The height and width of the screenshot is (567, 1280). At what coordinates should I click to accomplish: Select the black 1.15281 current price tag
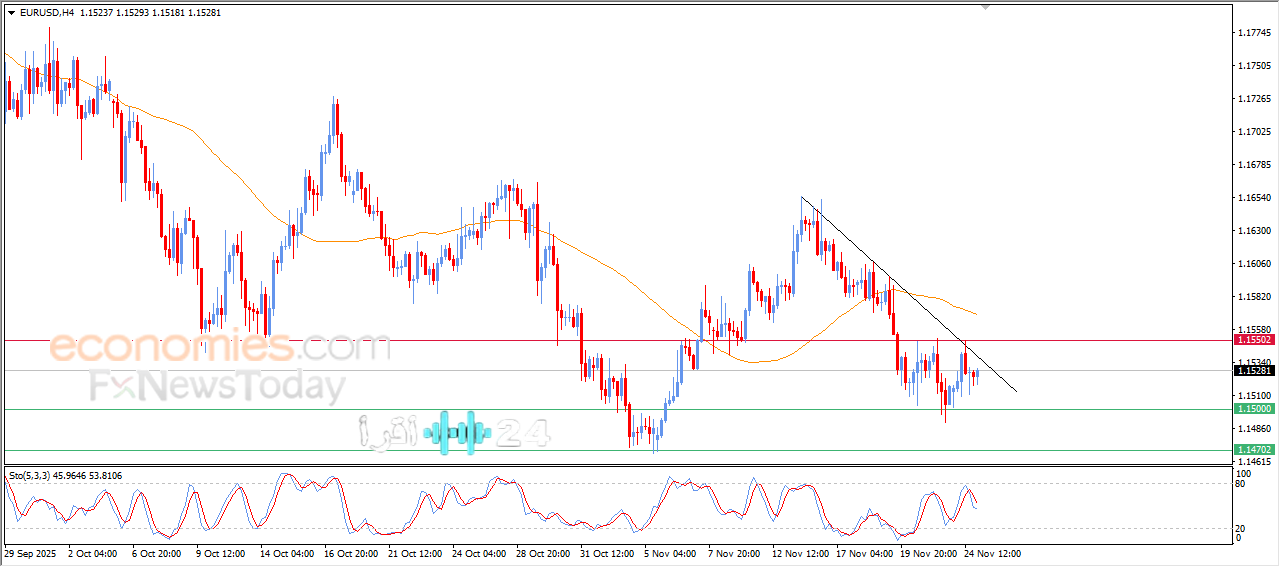point(1254,371)
